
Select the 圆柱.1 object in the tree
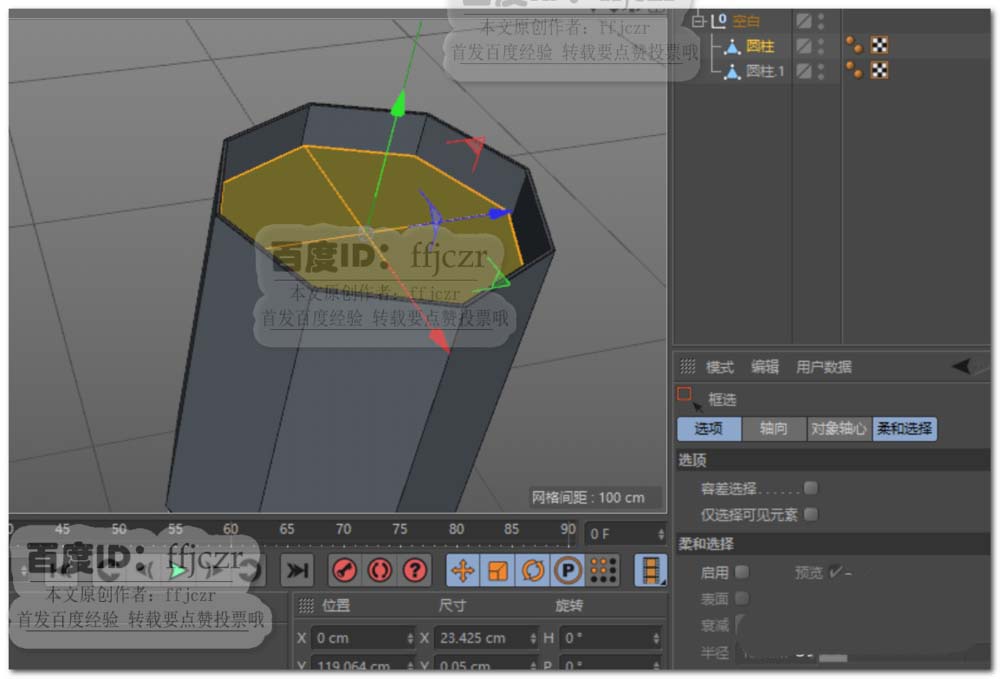(765, 71)
